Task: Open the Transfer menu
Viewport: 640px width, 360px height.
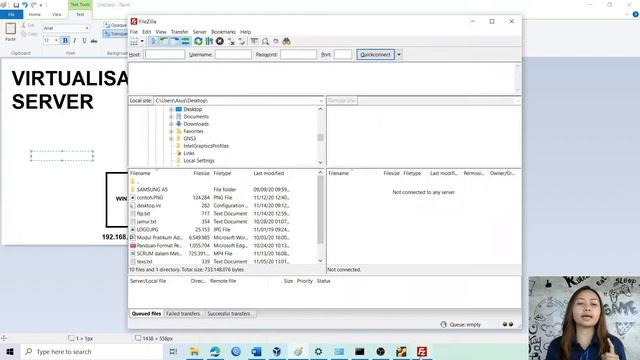Action: coord(180,32)
